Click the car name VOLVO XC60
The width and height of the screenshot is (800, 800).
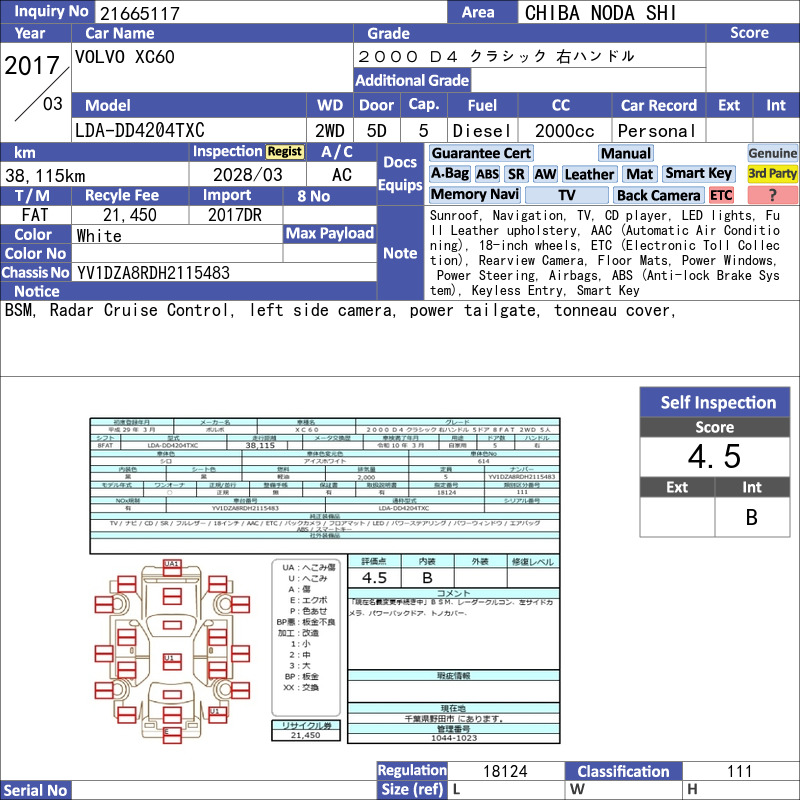click(x=124, y=57)
